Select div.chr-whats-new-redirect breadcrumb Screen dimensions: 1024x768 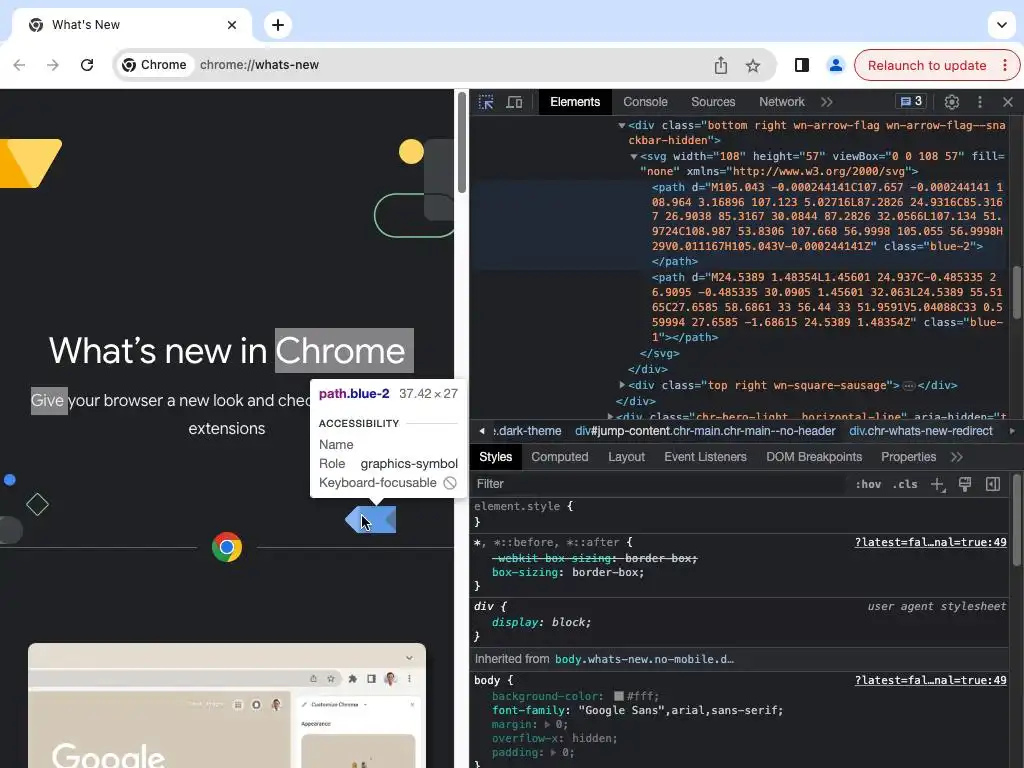click(921, 431)
